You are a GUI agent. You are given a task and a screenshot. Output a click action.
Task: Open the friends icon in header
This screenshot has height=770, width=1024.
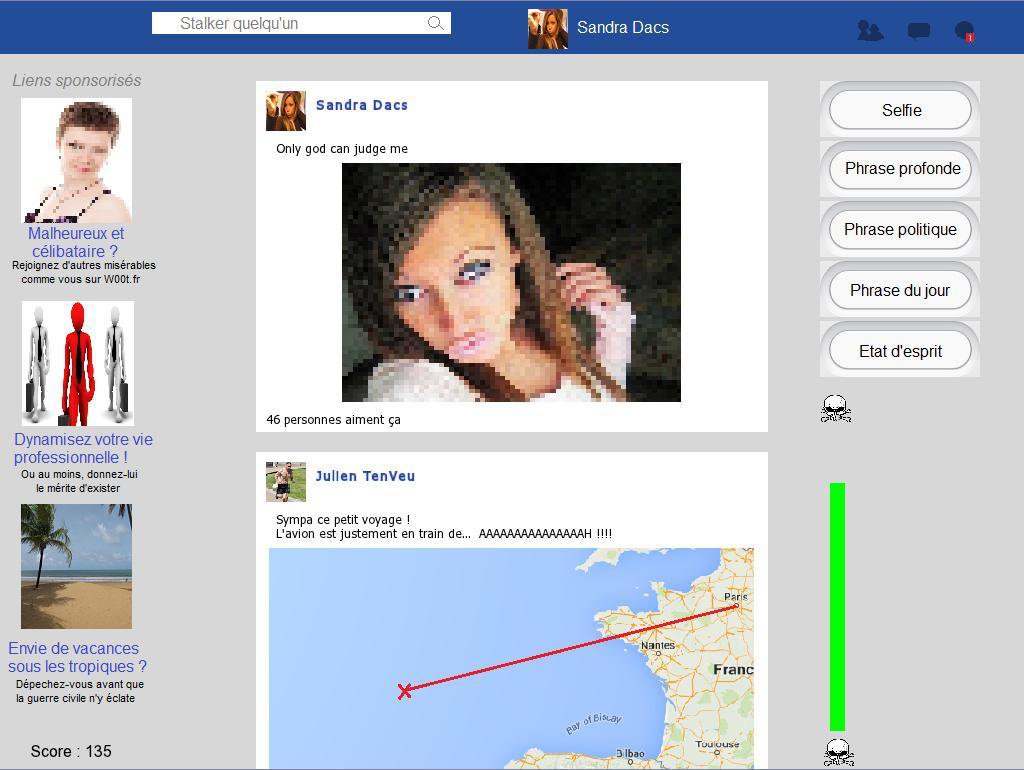pyautogui.click(x=870, y=31)
